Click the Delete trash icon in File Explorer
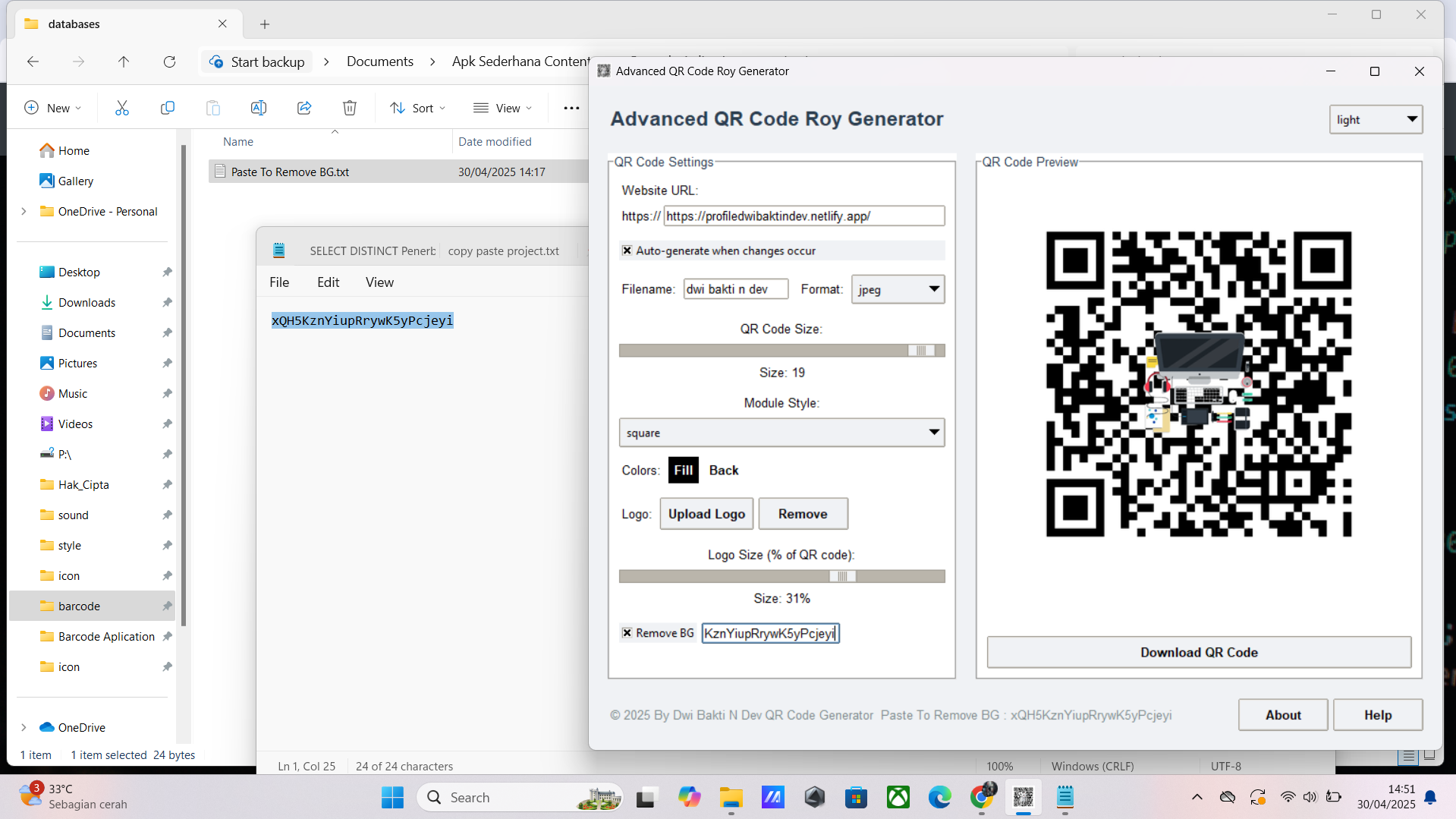Viewport: 1456px width, 819px height. click(350, 109)
